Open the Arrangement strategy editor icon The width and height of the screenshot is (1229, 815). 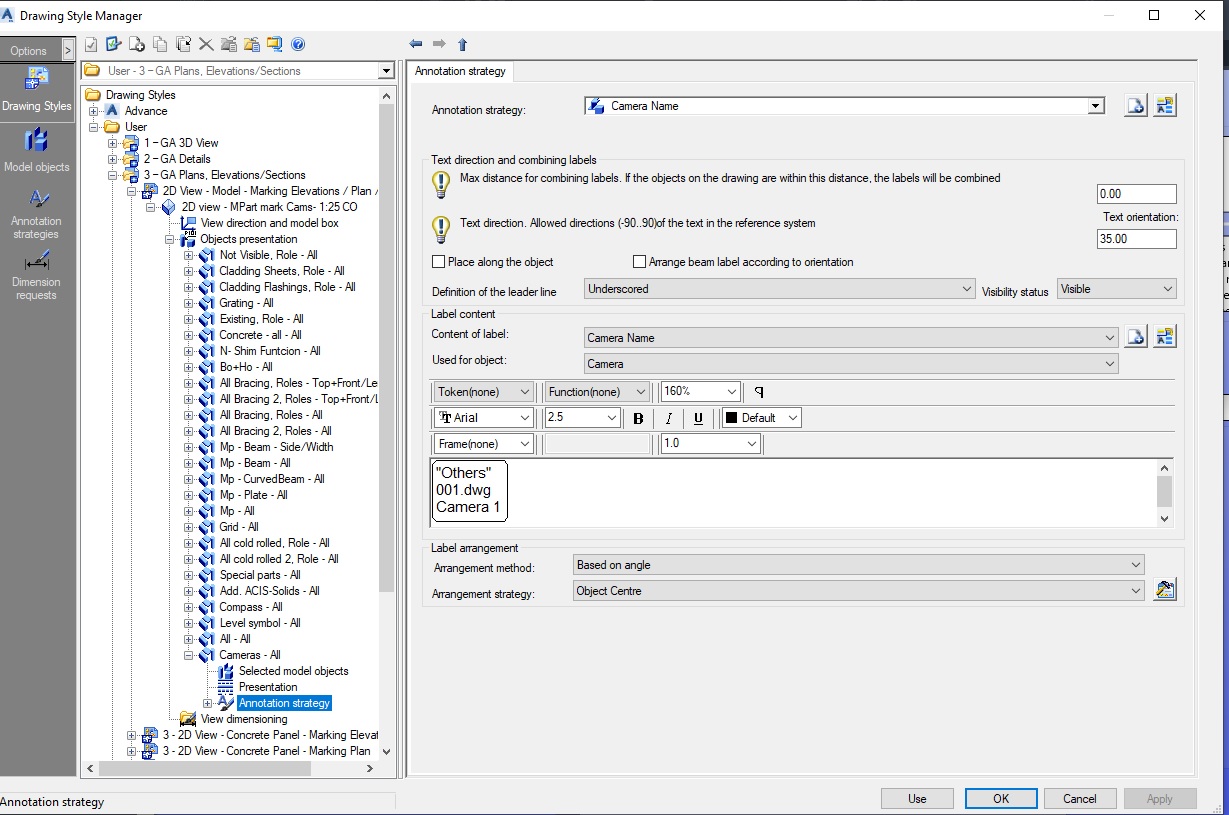[1164, 589]
